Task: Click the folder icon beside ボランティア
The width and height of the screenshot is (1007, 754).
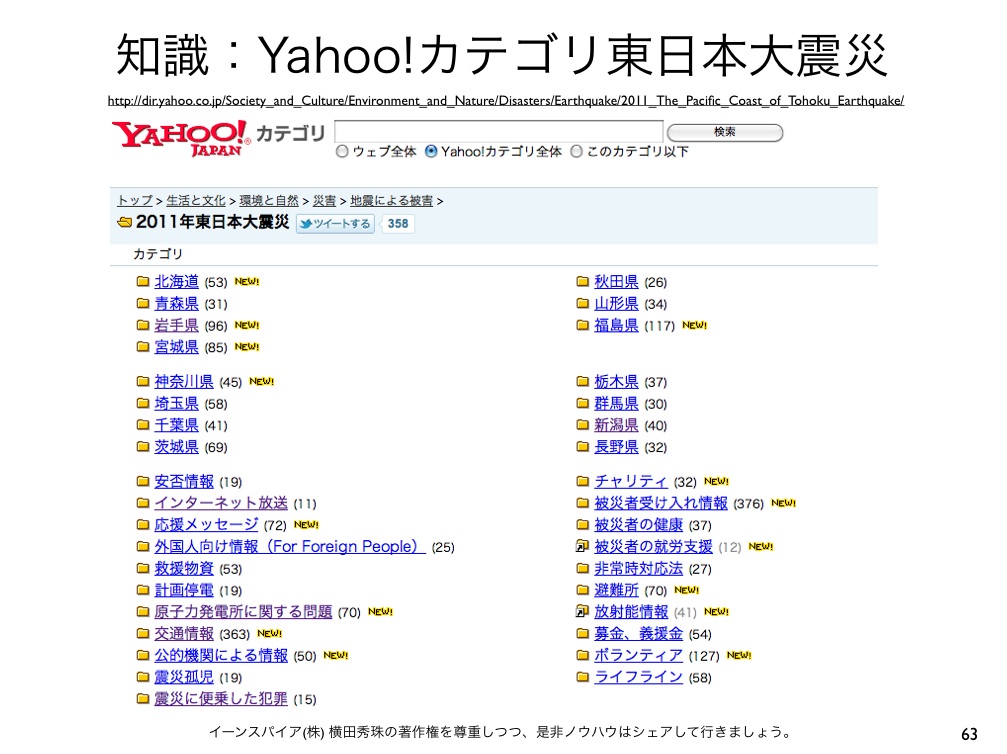Action: [582, 655]
